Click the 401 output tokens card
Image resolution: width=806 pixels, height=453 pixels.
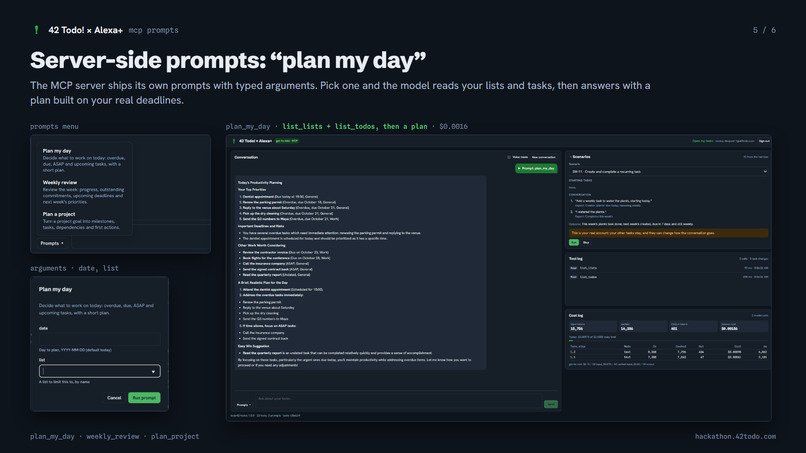point(693,327)
